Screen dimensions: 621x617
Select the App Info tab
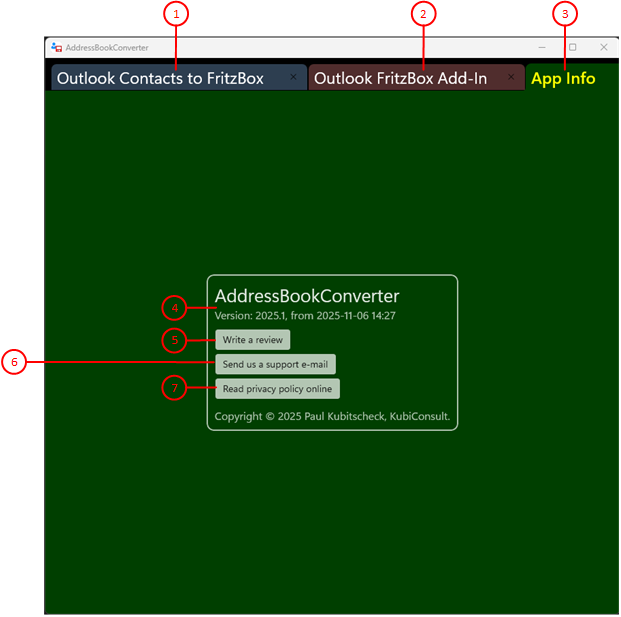pyautogui.click(x=563, y=78)
